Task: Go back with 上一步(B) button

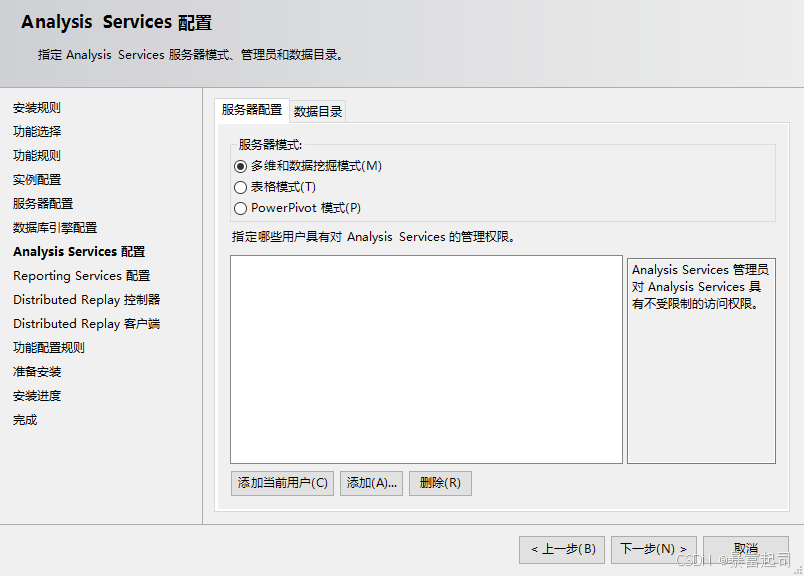Action: (x=562, y=549)
